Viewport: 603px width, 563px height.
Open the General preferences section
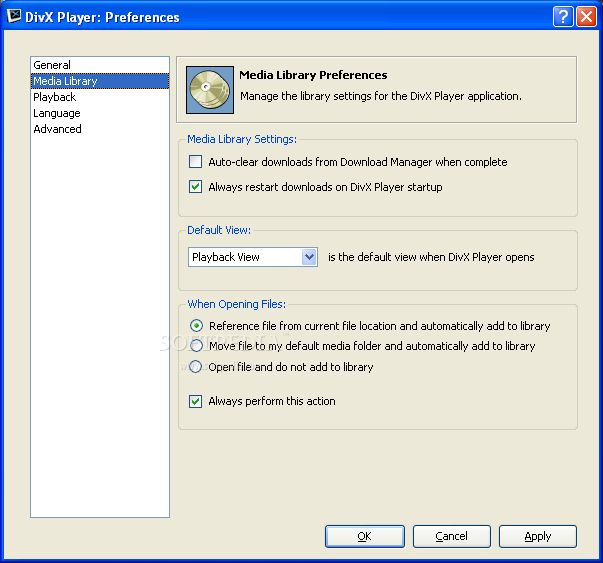coord(100,65)
